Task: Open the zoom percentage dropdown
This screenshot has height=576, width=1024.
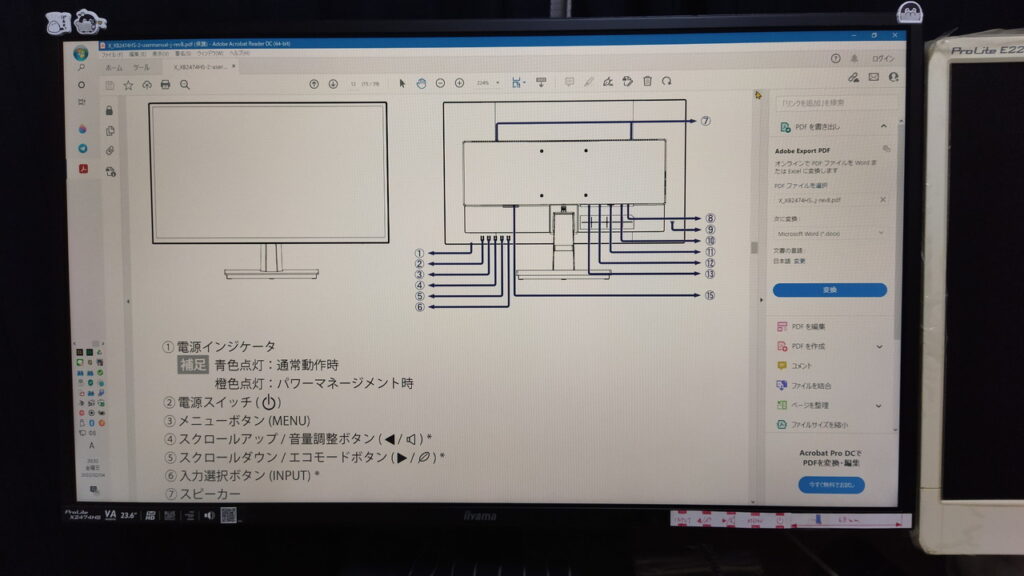Action: click(498, 82)
